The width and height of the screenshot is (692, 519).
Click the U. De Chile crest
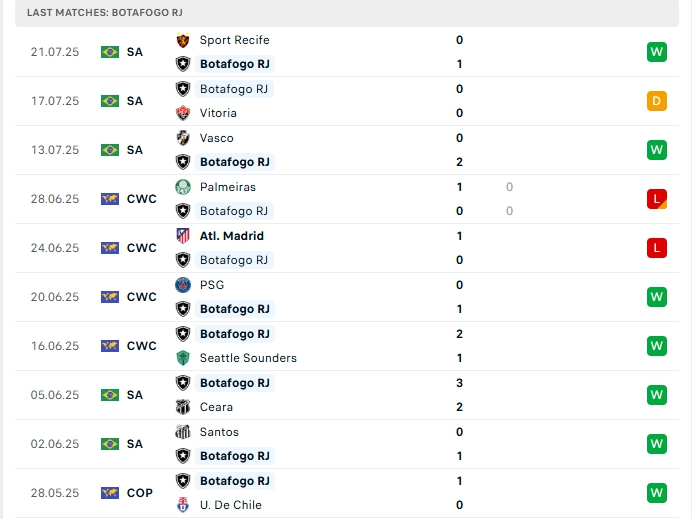click(183, 505)
